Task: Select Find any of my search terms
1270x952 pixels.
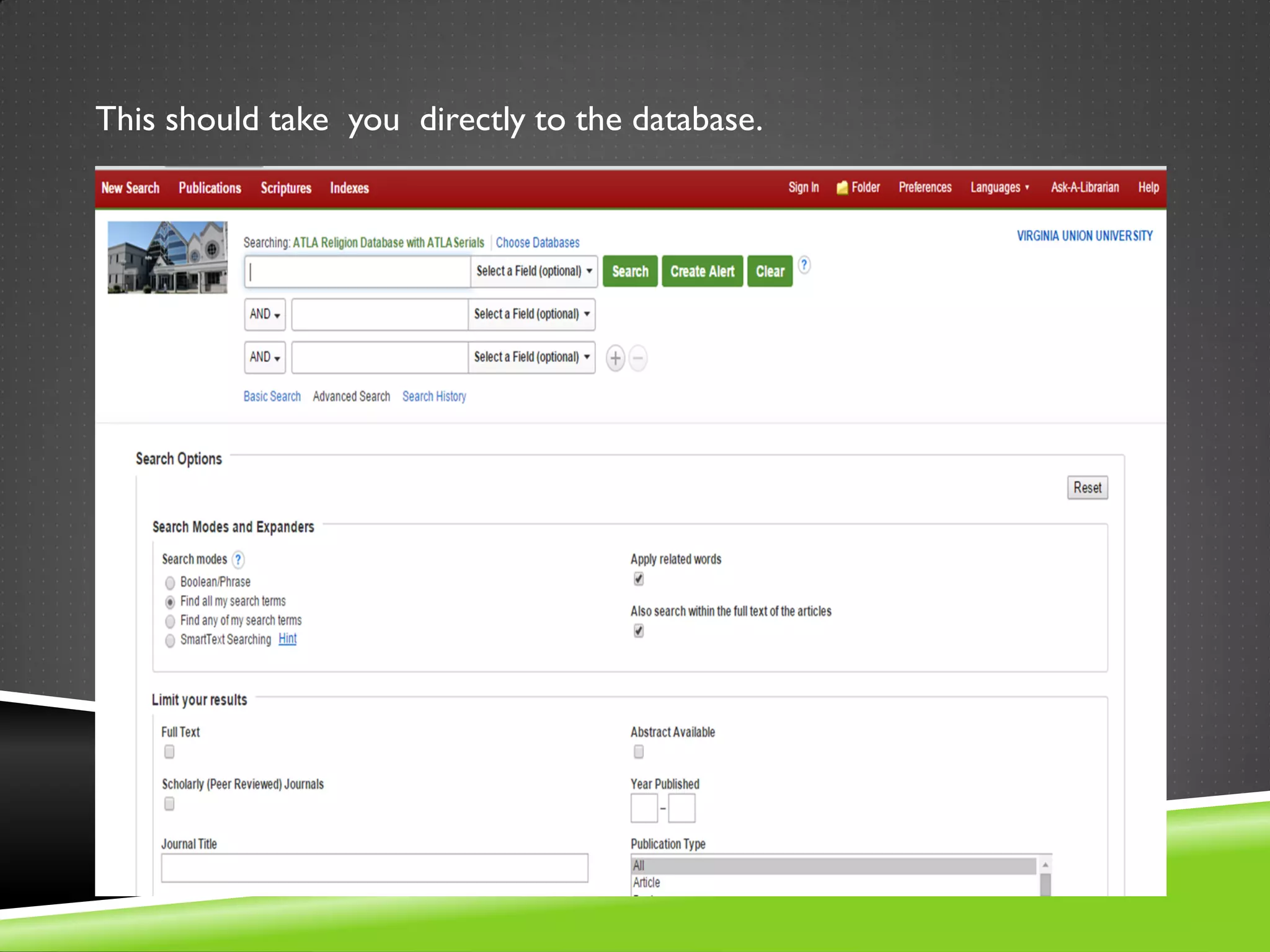Action: point(170,621)
